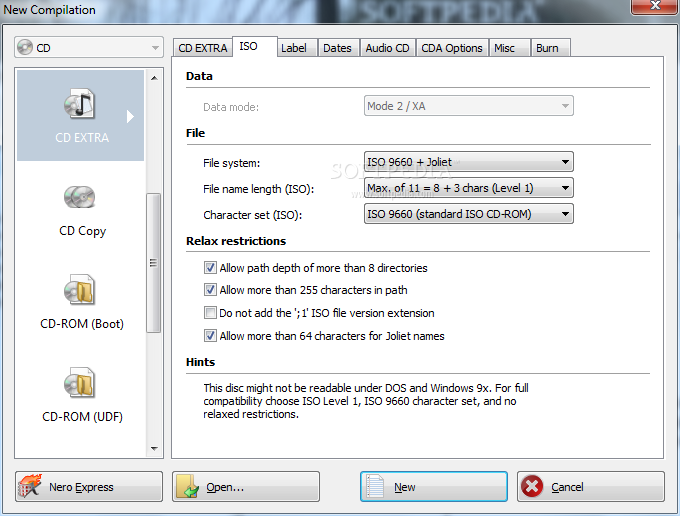Open the Character set (ISO) dropdown
680x516 pixels.
pyautogui.click(x=469, y=214)
